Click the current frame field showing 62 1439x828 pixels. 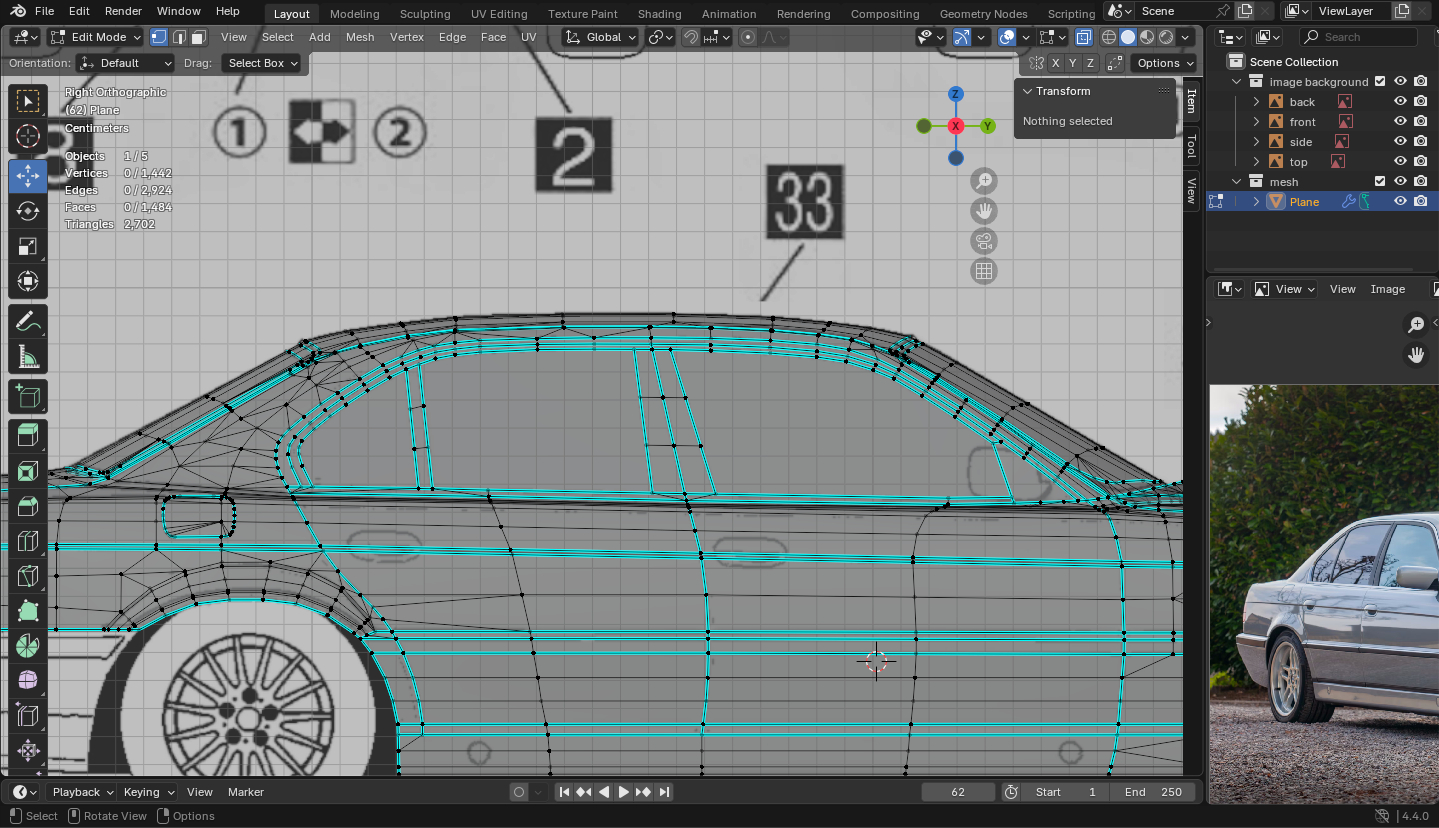tap(957, 792)
